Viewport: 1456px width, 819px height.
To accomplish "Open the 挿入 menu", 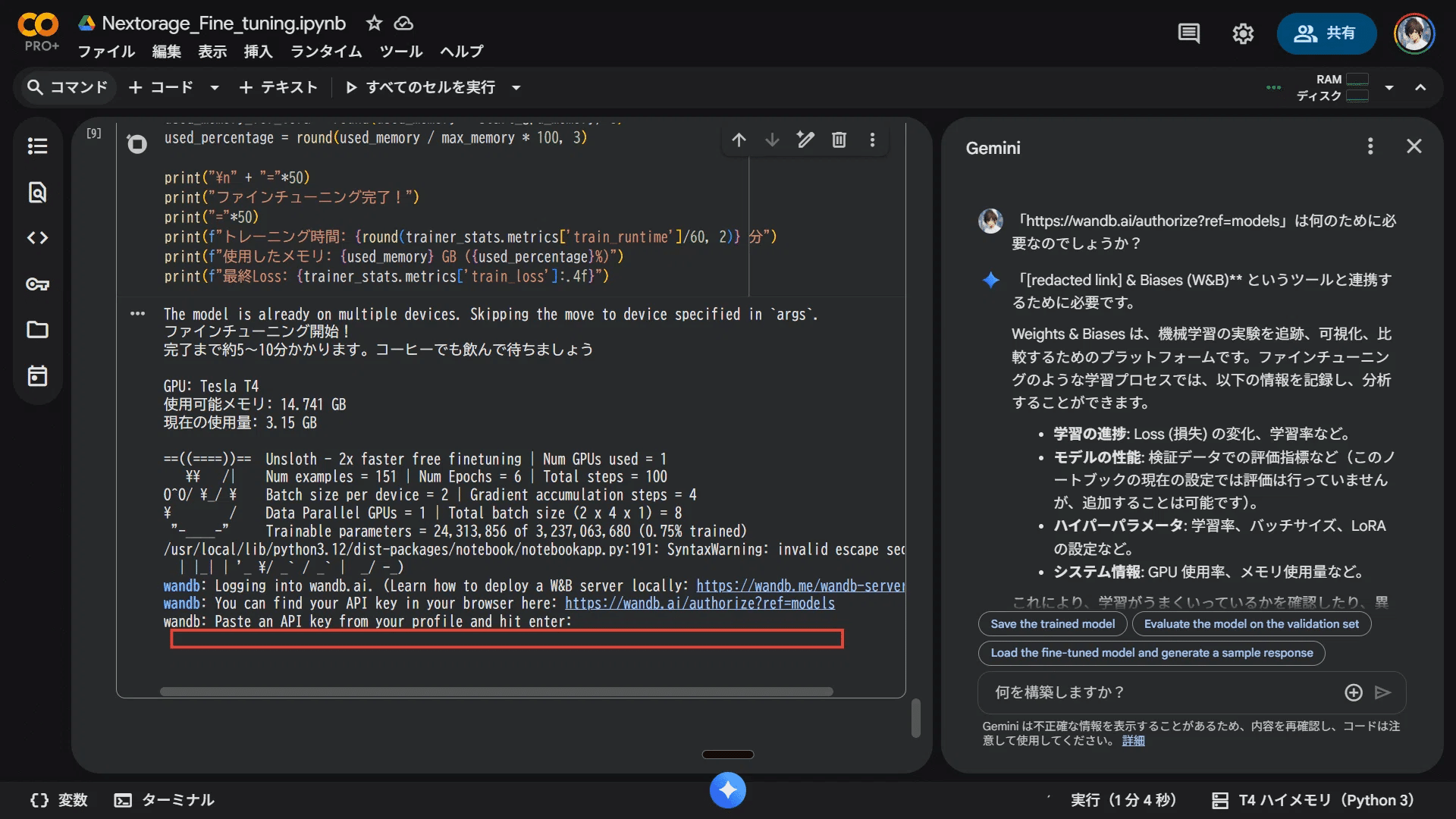I will (x=258, y=52).
